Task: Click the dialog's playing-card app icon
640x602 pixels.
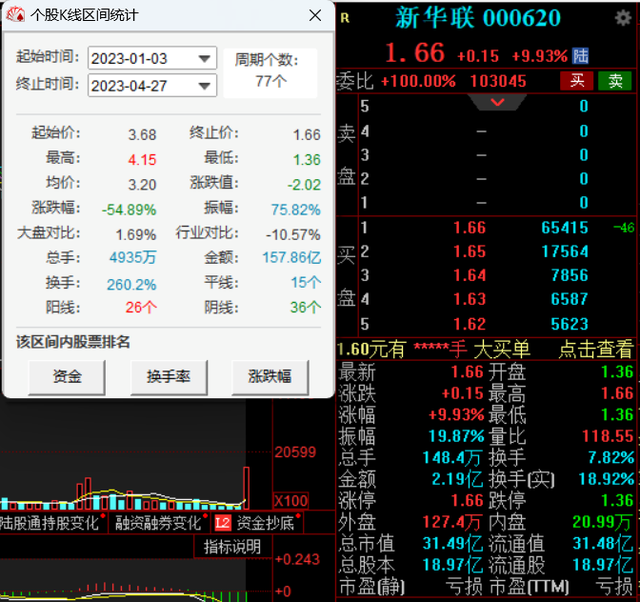Action: click(x=15, y=15)
